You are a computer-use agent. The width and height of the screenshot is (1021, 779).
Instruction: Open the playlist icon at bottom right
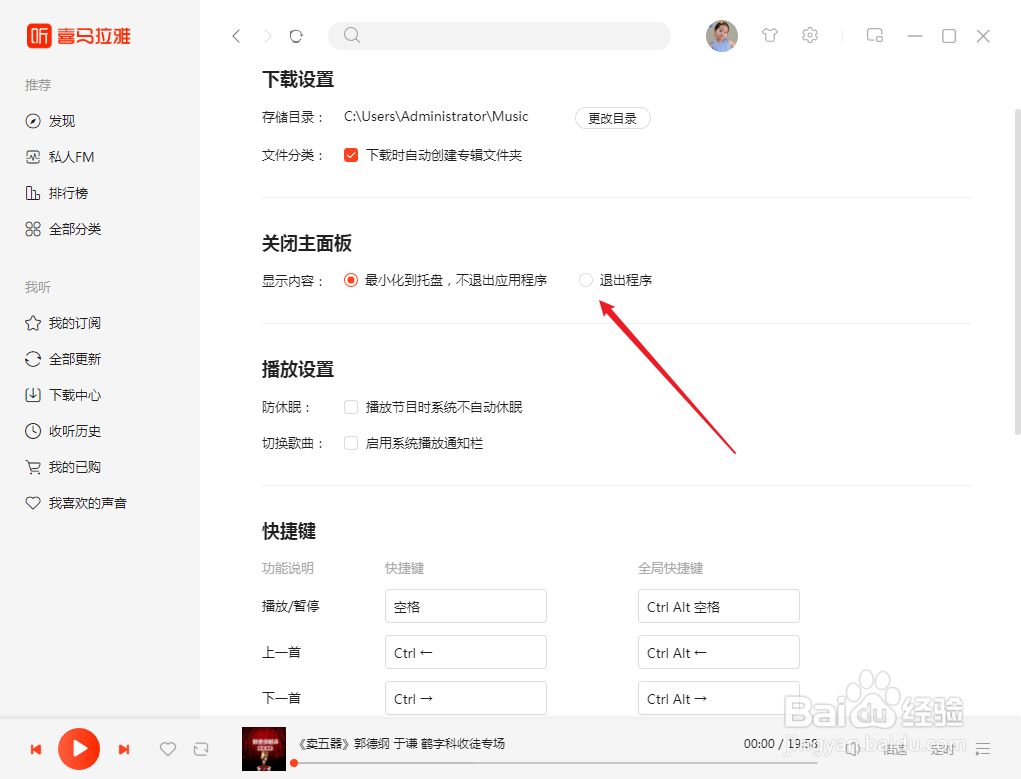(983, 748)
